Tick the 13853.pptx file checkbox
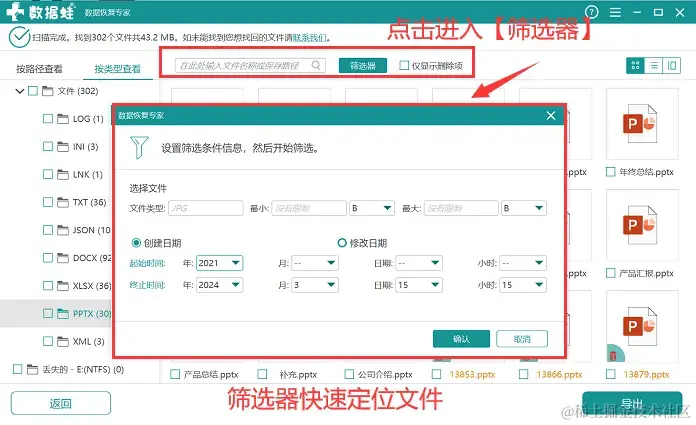The image size is (696, 425). coord(436,374)
